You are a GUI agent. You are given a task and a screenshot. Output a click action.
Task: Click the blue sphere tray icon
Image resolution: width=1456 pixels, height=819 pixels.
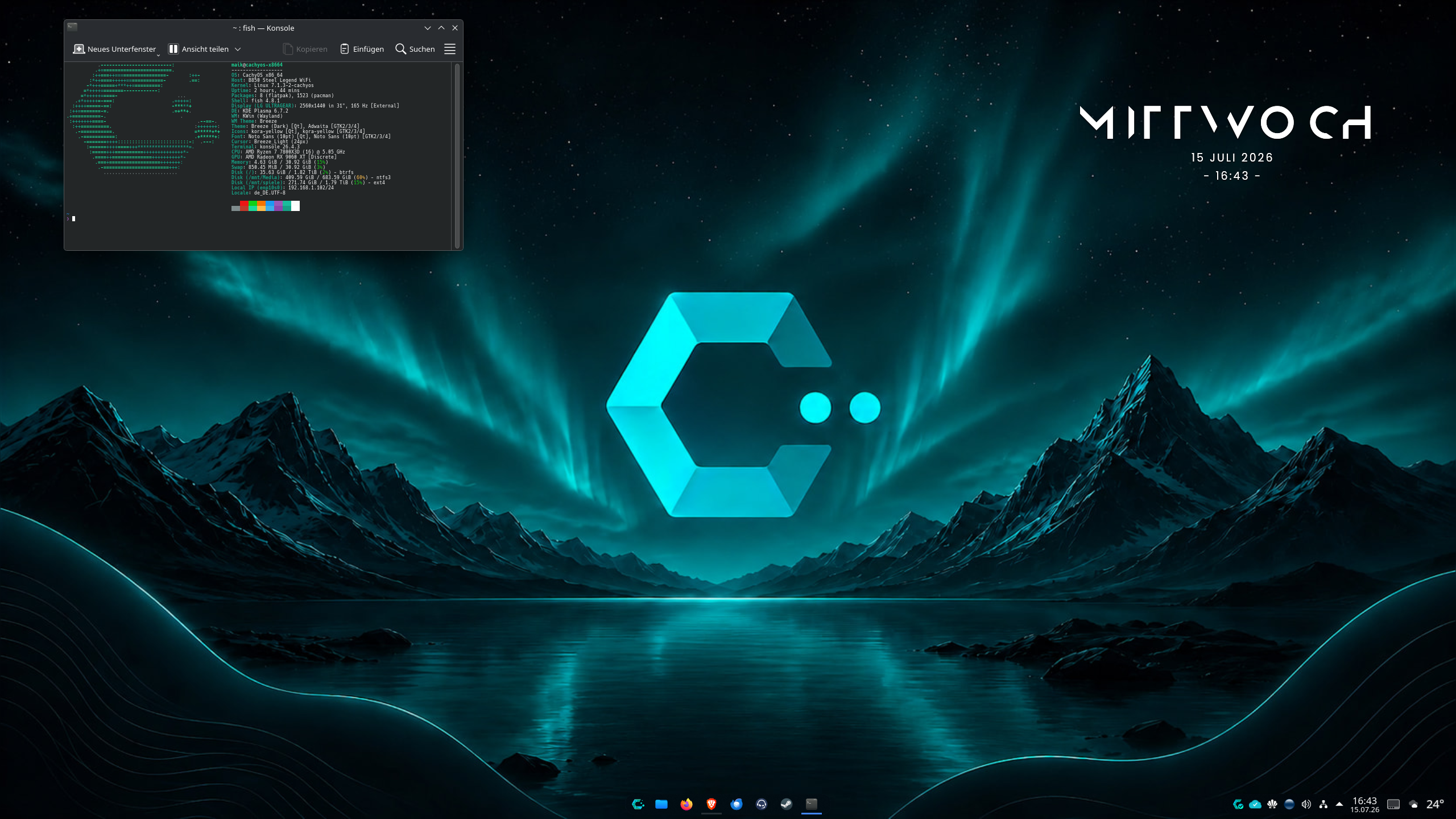(x=1289, y=804)
